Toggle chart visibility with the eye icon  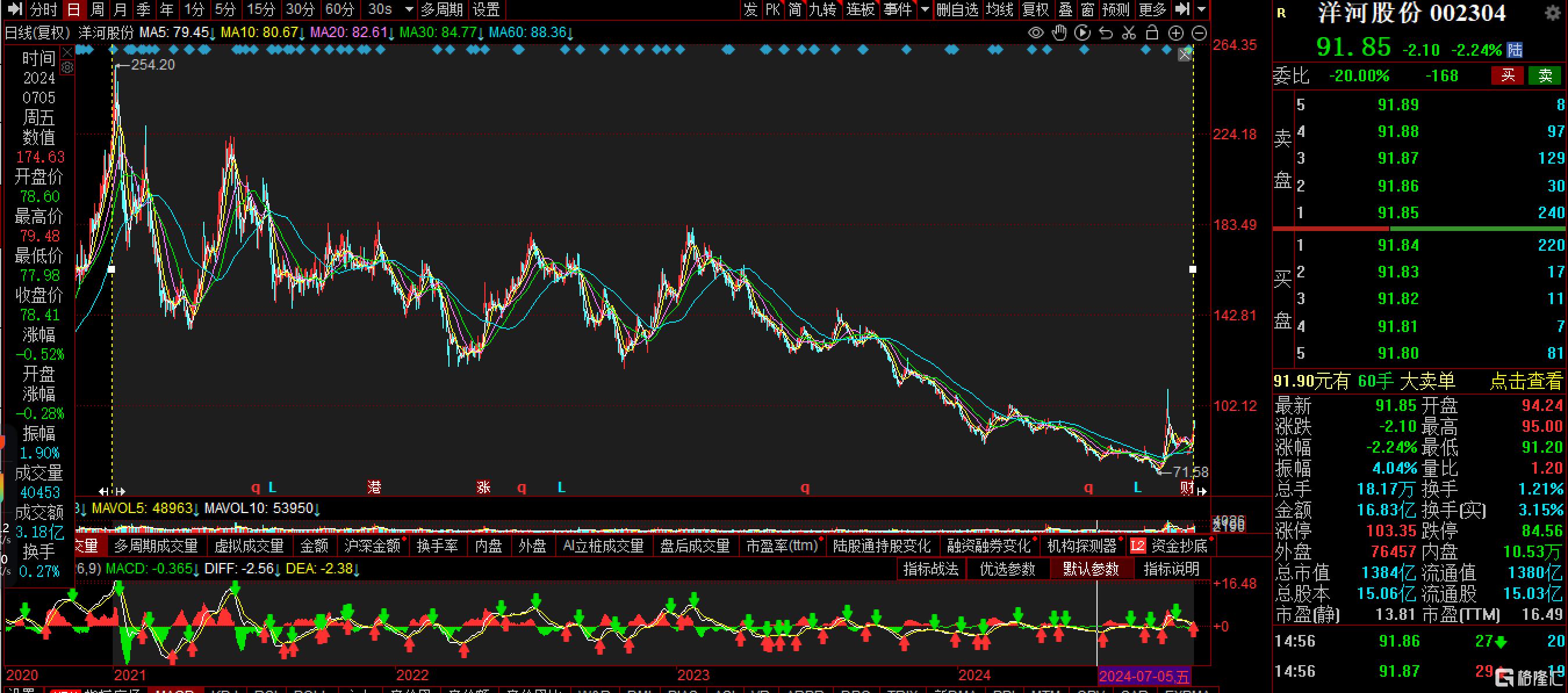tap(1035, 33)
